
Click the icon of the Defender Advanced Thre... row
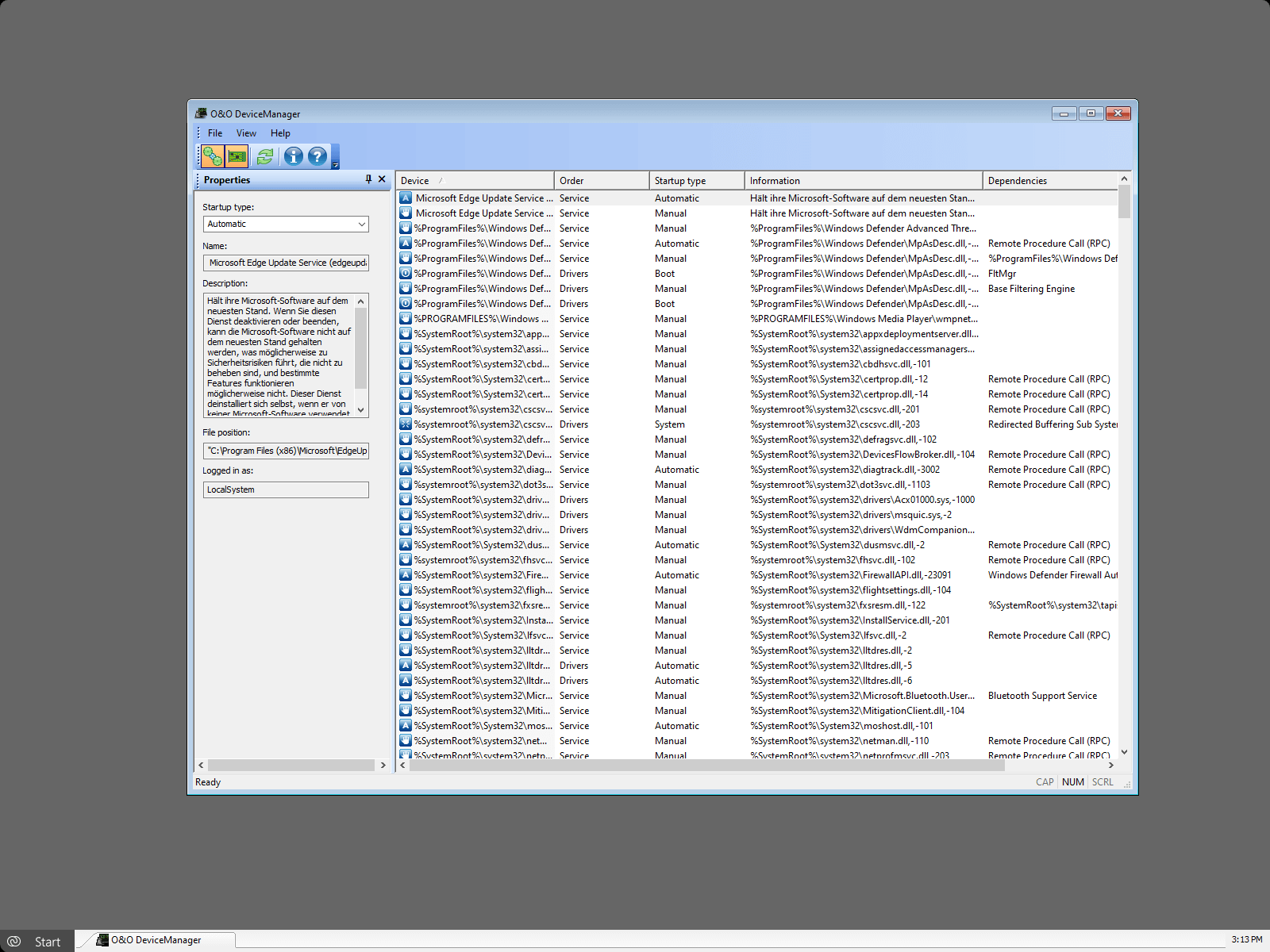click(406, 228)
